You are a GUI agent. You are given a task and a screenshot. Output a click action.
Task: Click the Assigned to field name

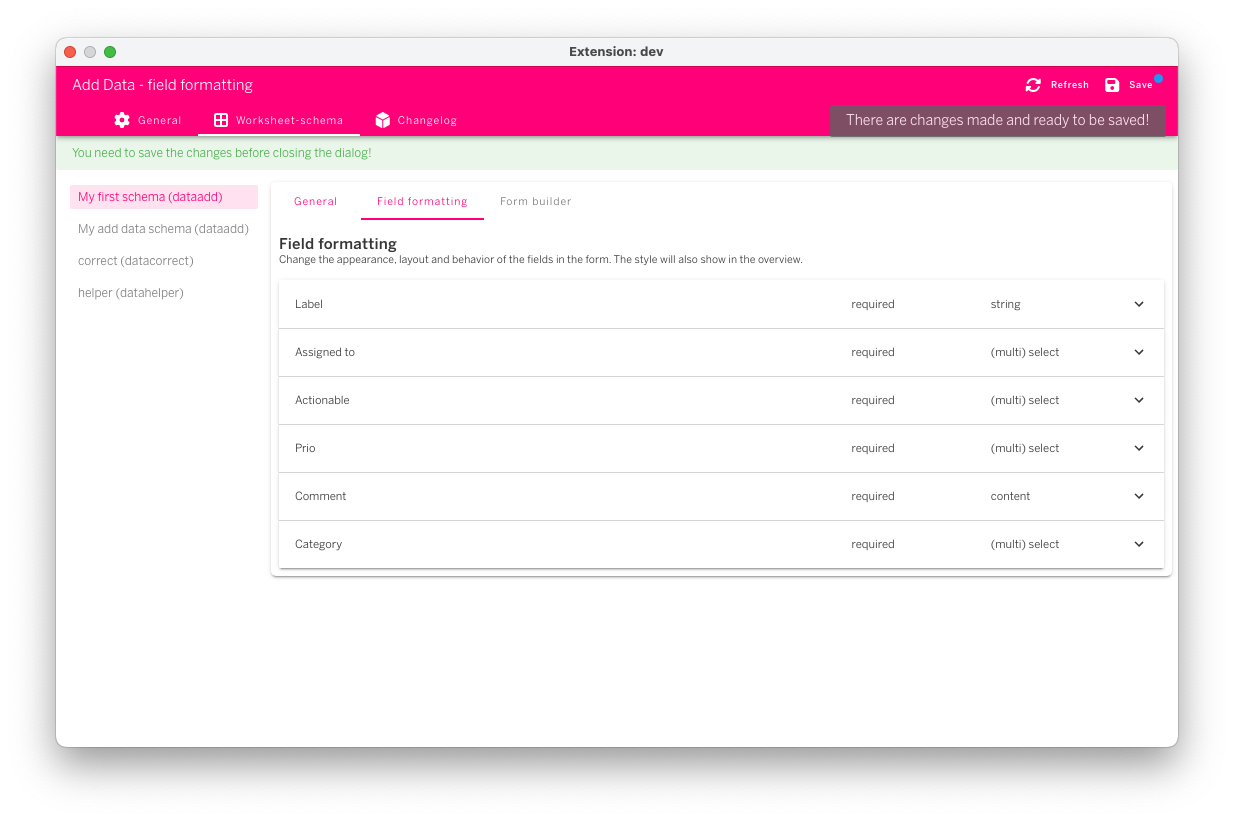325,352
